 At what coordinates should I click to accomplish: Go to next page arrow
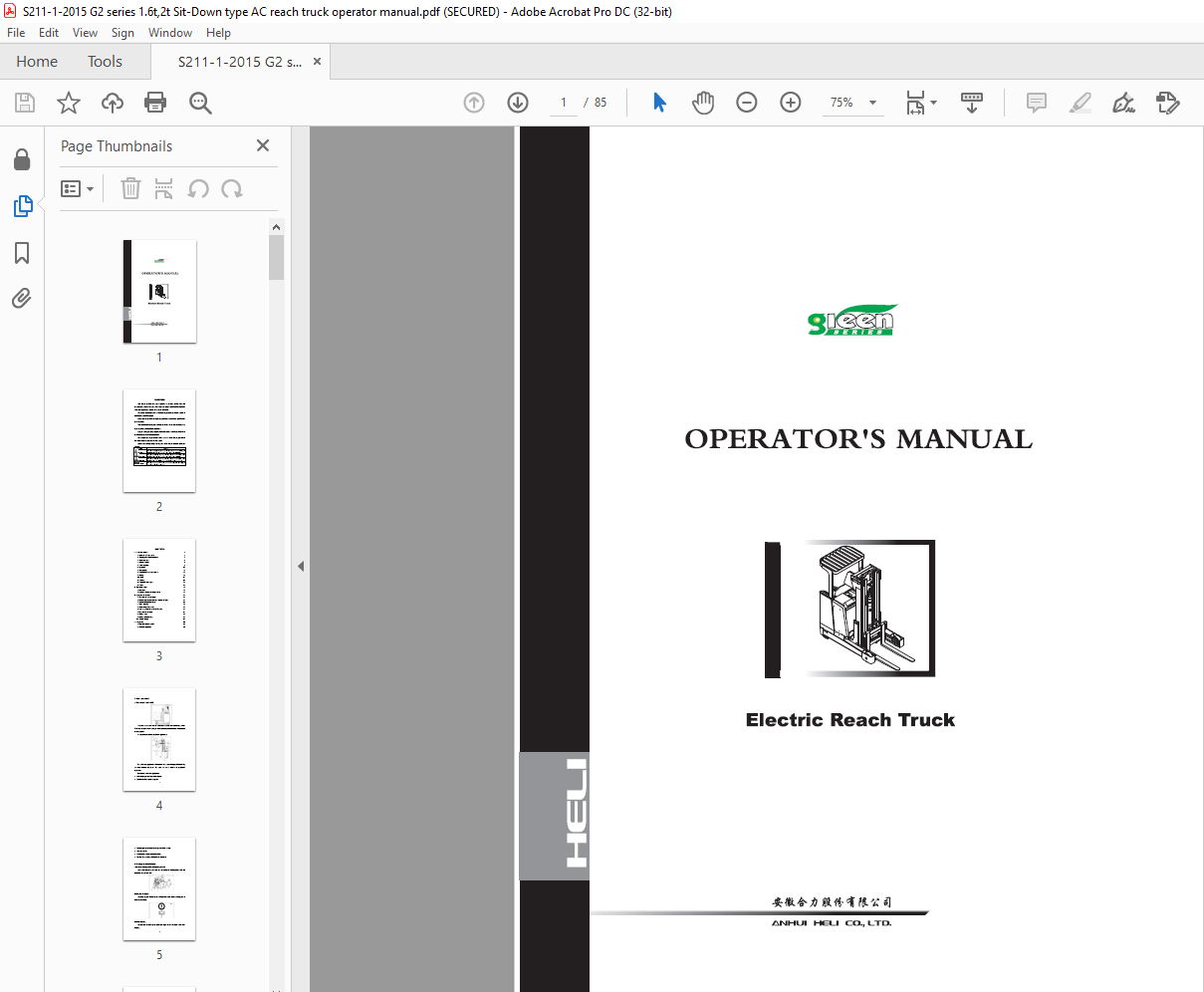(518, 103)
